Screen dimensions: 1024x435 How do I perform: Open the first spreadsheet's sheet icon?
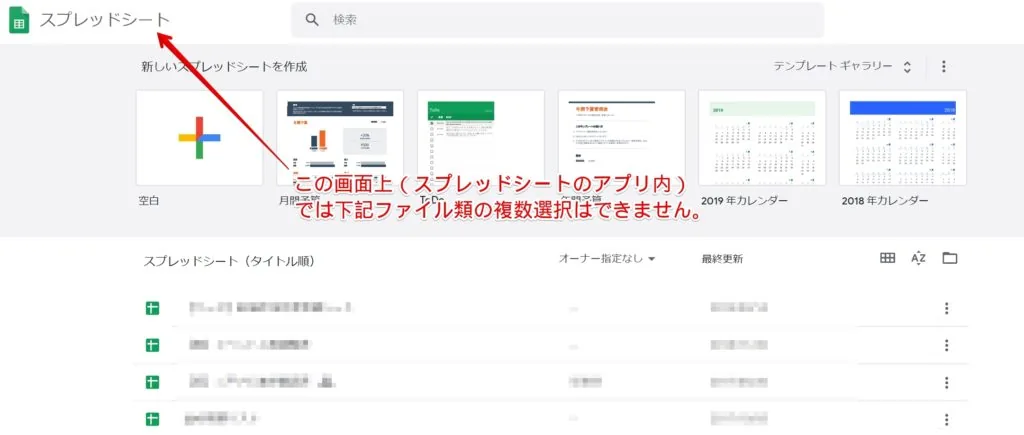[x=153, y=308]
